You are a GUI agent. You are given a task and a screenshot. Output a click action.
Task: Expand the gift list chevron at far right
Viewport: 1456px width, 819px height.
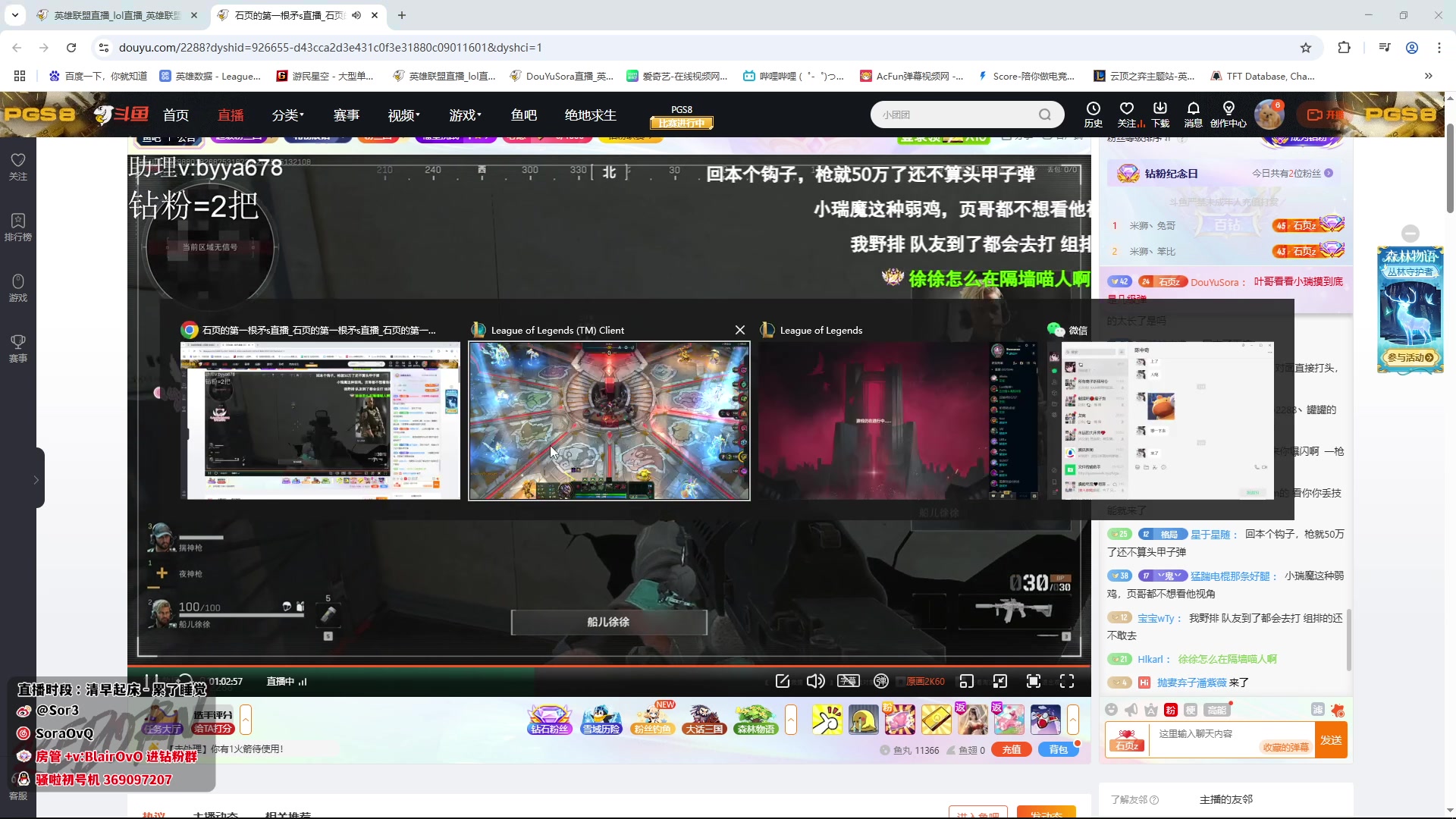click(x=1073, y=720)
